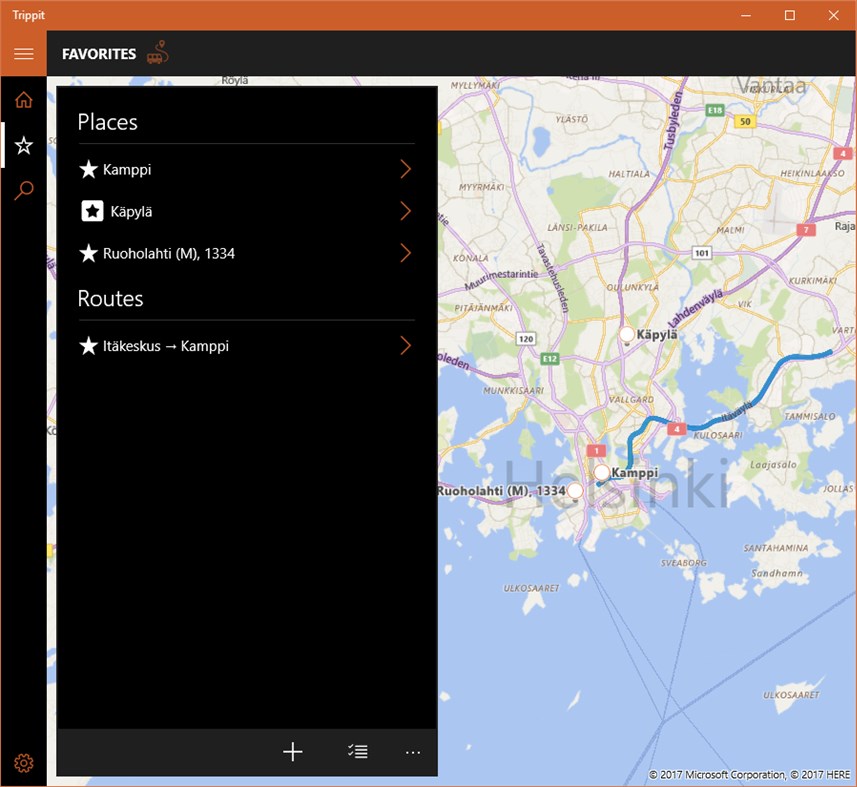Click the Käpylä pin on the map
This screenshot has height=787, width=857.
click(x=627, y=333)
